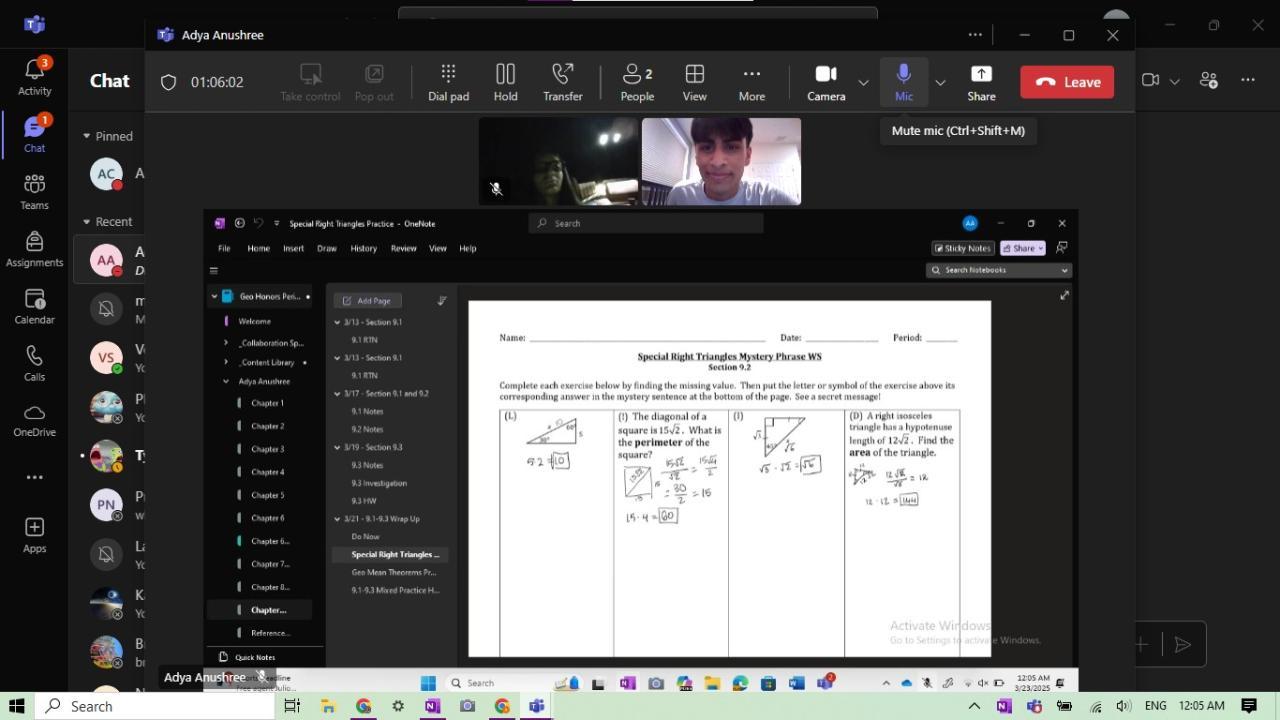Screen dimensions: 1280x720
Task: Open the Teams section in sidebar
Action: click(34, 191)
